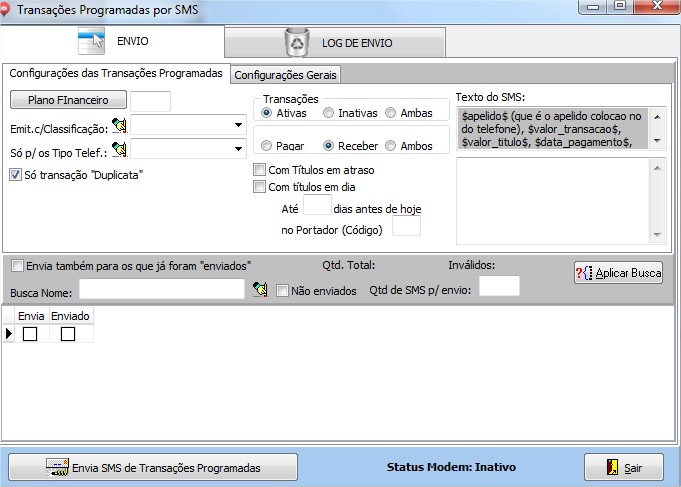Viewport: 681px width, 487px height.
Task: Open the Configurações das Transações Programadas tab
Action: pyautogui.click(x=115, y=74)
